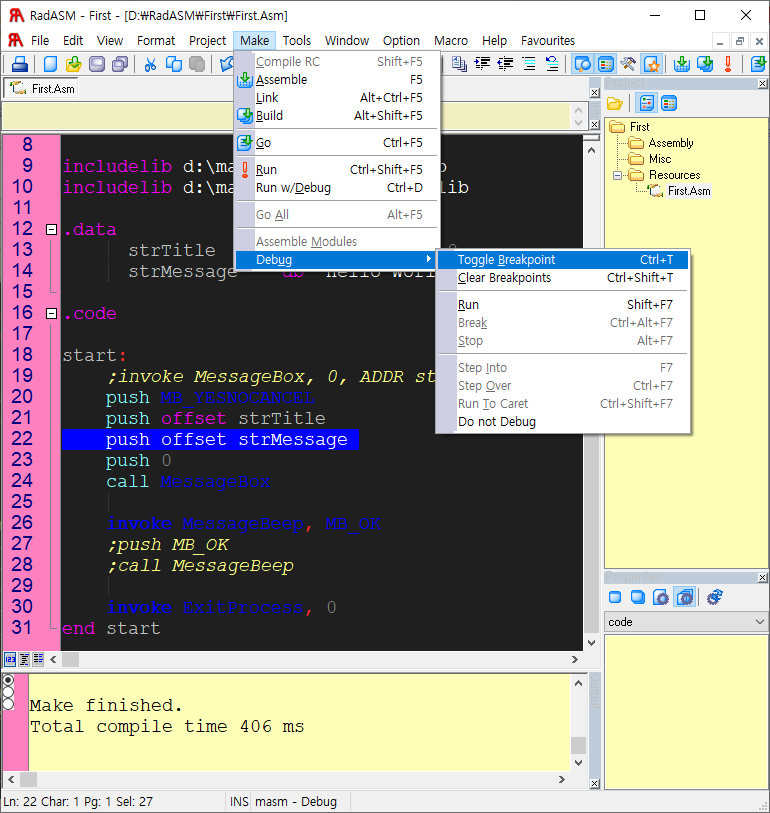Image resolution: width=770 pixels, height=813 pixels.
Task: Click the Cut scissors icon
Action: pyautogui.click(x=150, y=64)
